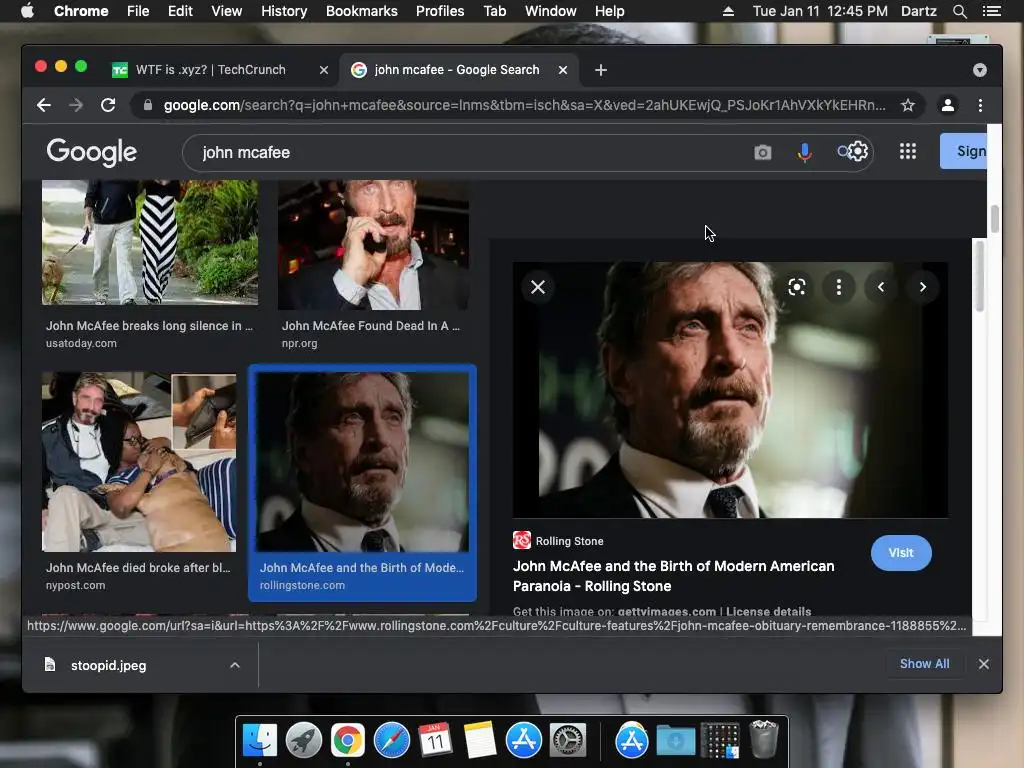This screenshot has width=1024, height=768.
Task: Open Control Center list icon
Action: click(x=992, y=11)
